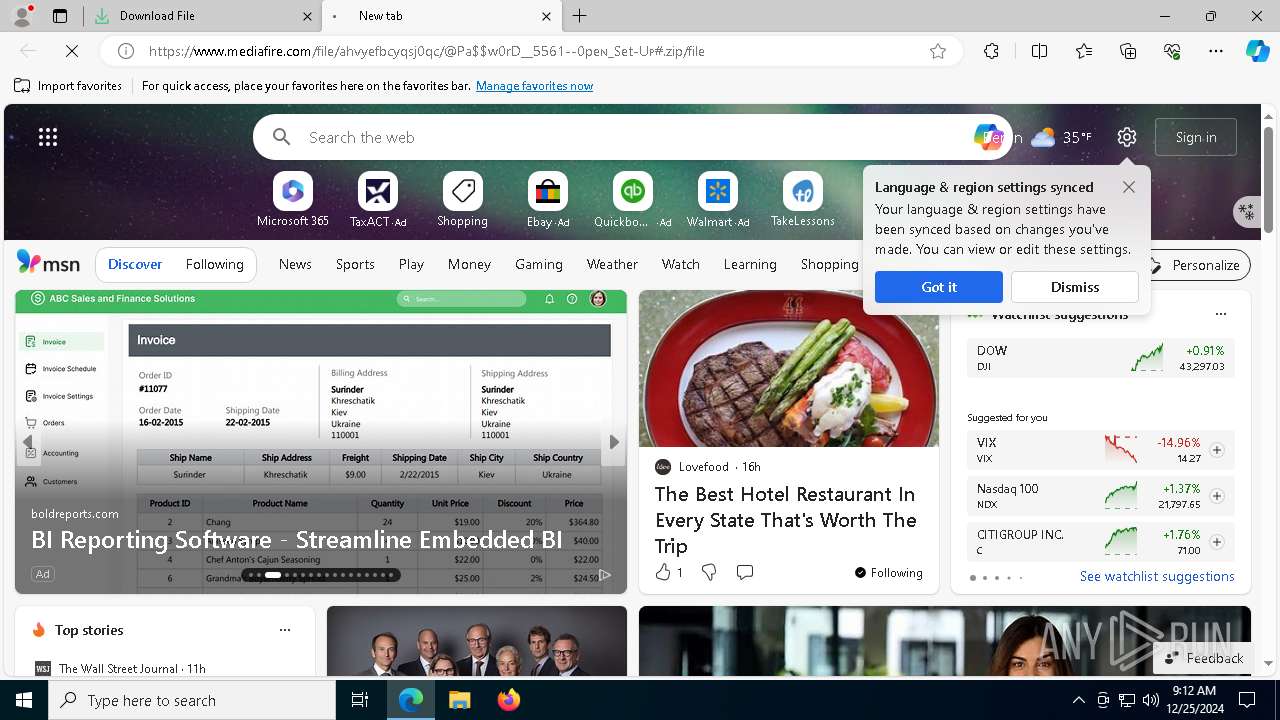The width and height of the screenshot is (1280, 720).
Task: Open the Extensions puzzle icon
Action: (991, 51)
